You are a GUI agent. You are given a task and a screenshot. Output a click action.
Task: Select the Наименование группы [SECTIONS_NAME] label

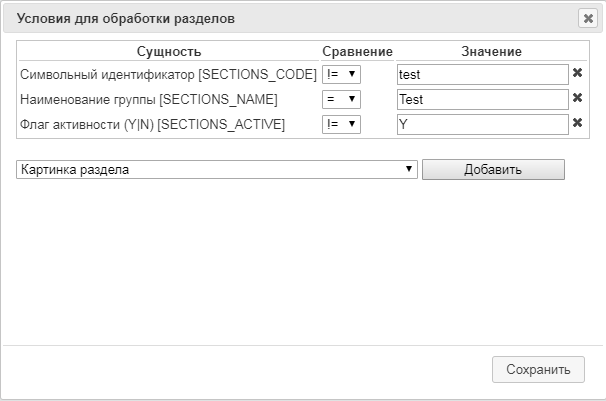149,99
